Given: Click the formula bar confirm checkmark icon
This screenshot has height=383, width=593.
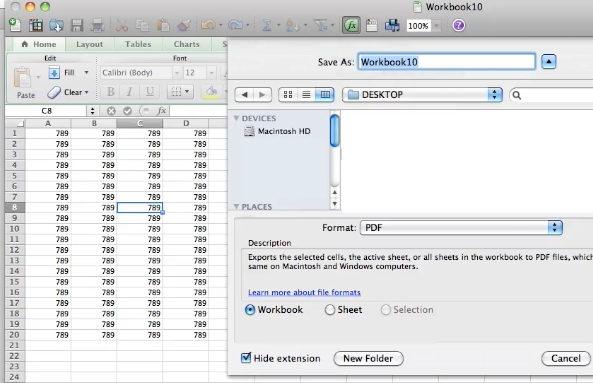Looking at the screenshot, I should tap(127, 111).
